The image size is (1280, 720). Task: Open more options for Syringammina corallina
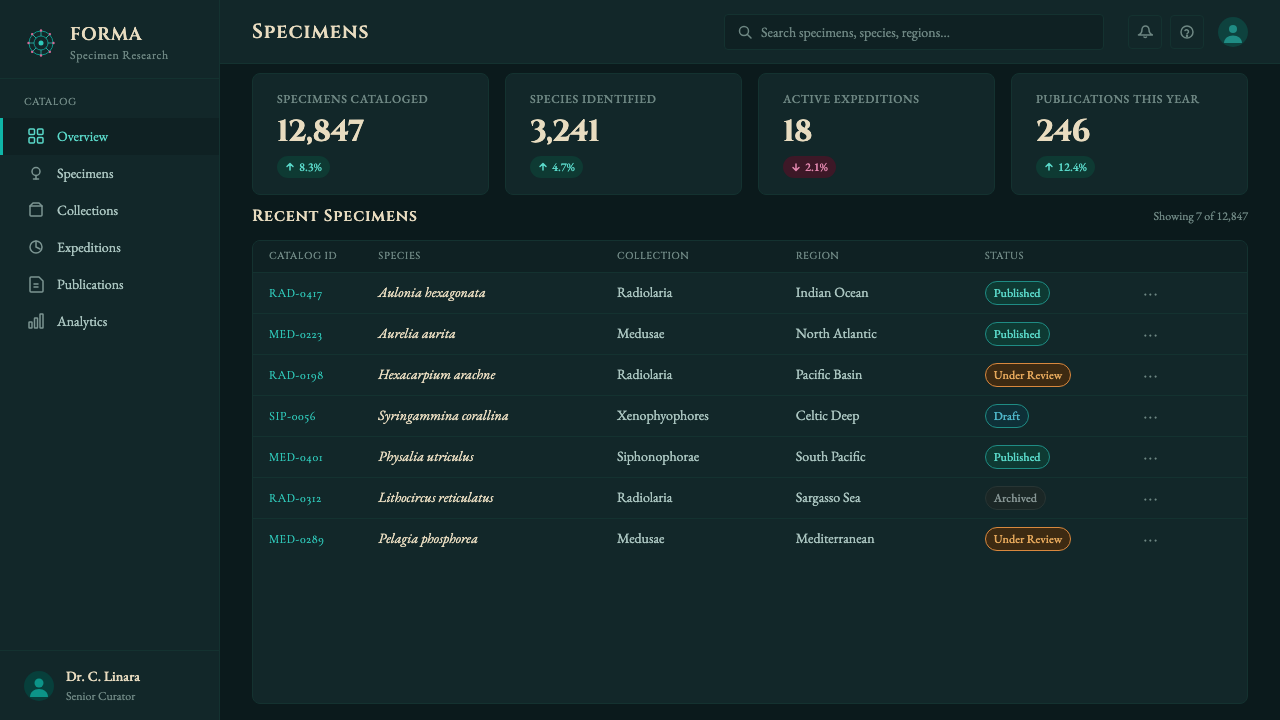(x=1150, y=417)
